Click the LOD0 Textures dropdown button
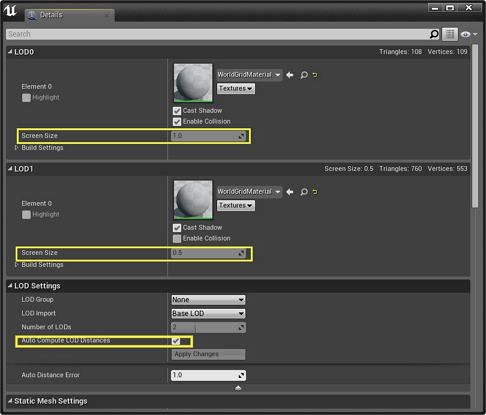 (x=236, y=89)
